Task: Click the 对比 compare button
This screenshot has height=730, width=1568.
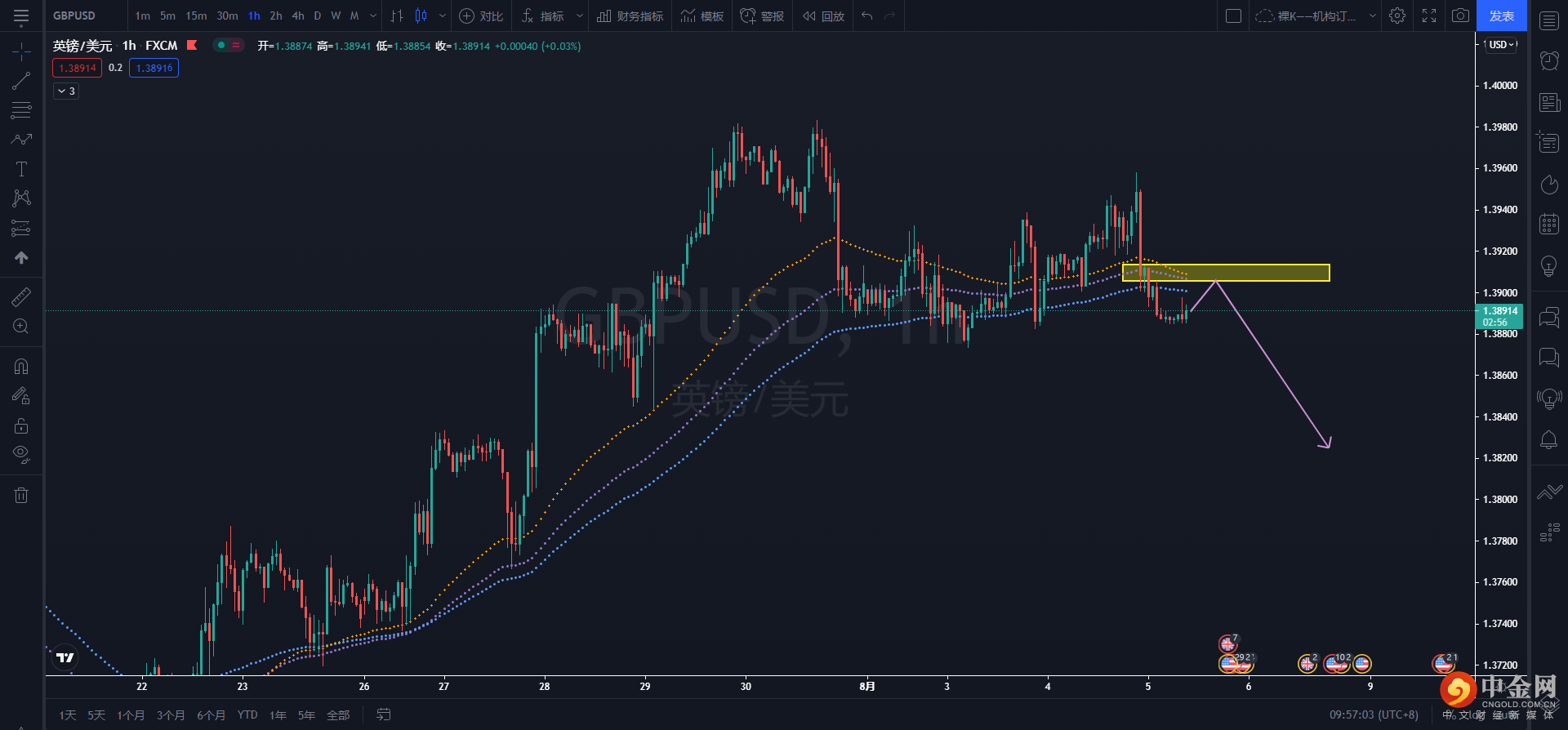Action: click(x=481, y=16)
